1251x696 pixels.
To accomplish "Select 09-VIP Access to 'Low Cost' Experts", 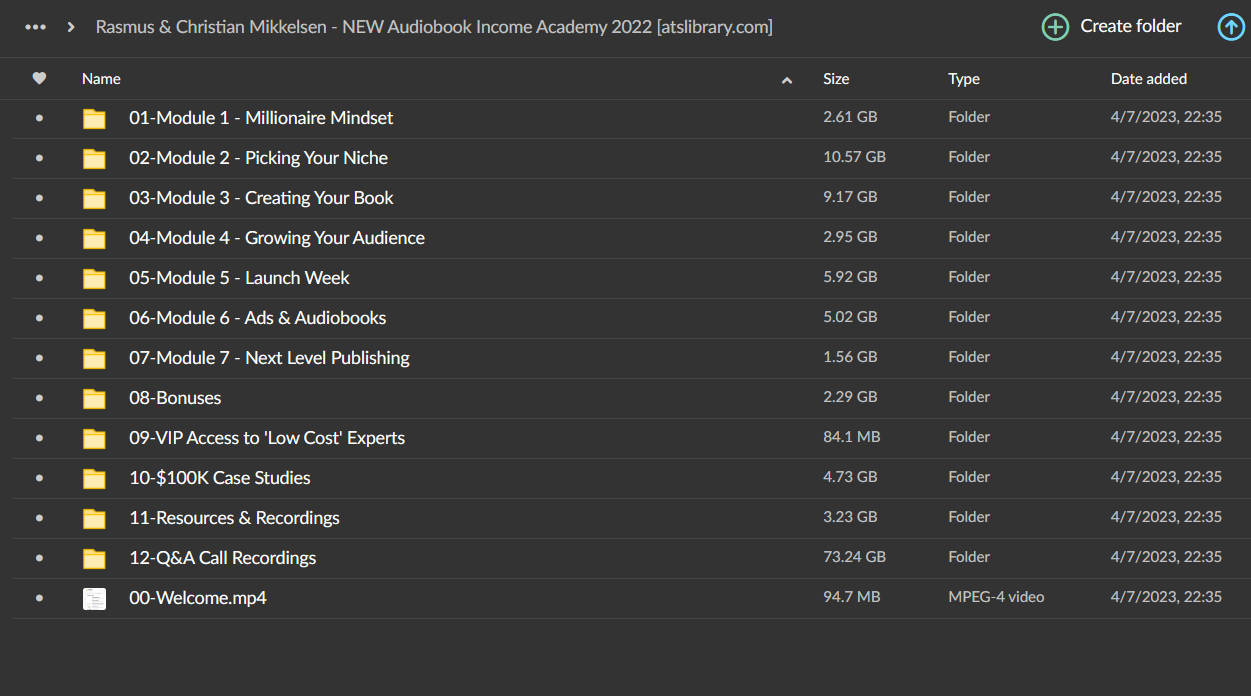I will click(x=267, y=438).
